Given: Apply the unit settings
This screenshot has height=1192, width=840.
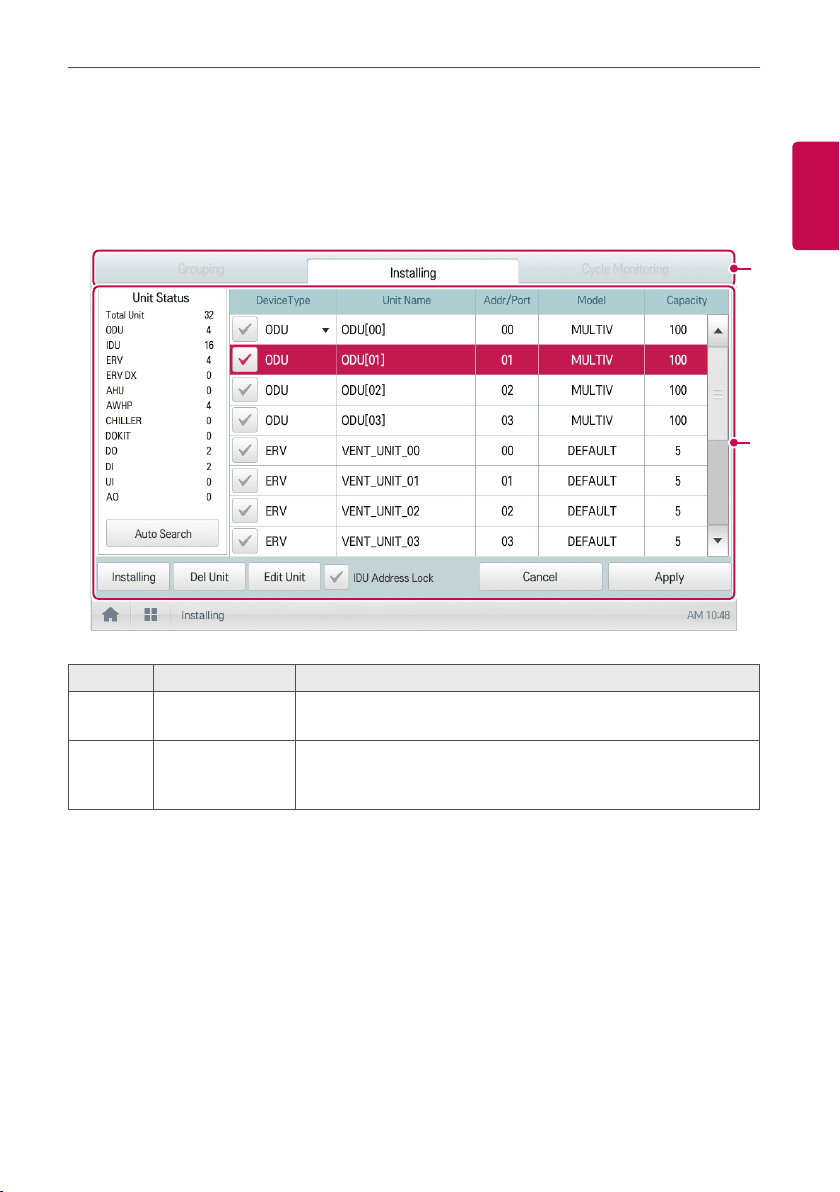Looking at the screenshot, I should tap(670, 577).
